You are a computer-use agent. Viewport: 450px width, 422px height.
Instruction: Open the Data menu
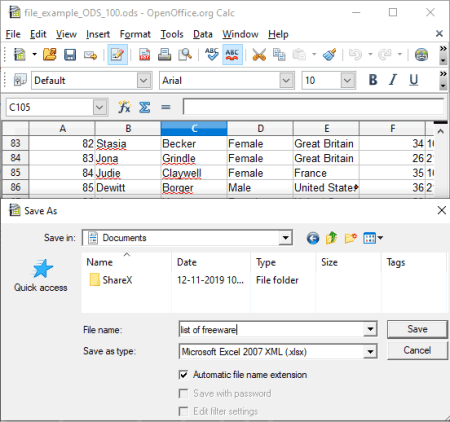203,34
